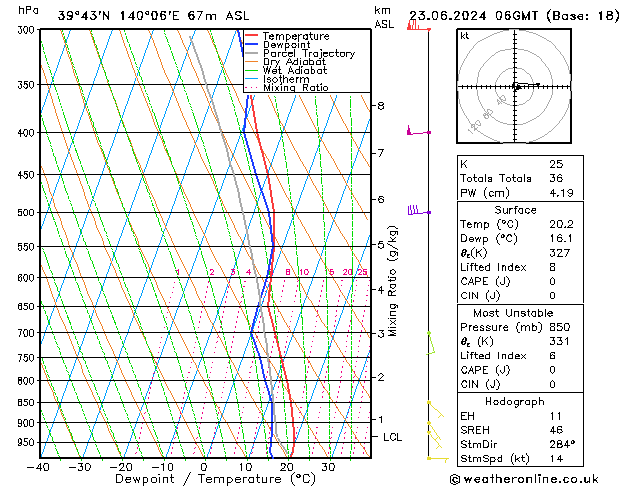Click the mixing ratio line label '10'
The image size is (629, 486).
[x=304, y=272]
